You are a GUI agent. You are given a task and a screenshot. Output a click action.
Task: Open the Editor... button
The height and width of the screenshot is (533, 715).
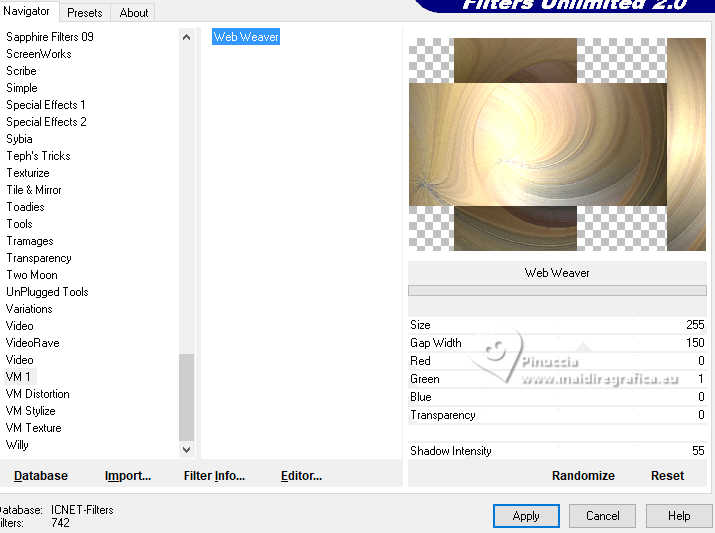(301, 476)
